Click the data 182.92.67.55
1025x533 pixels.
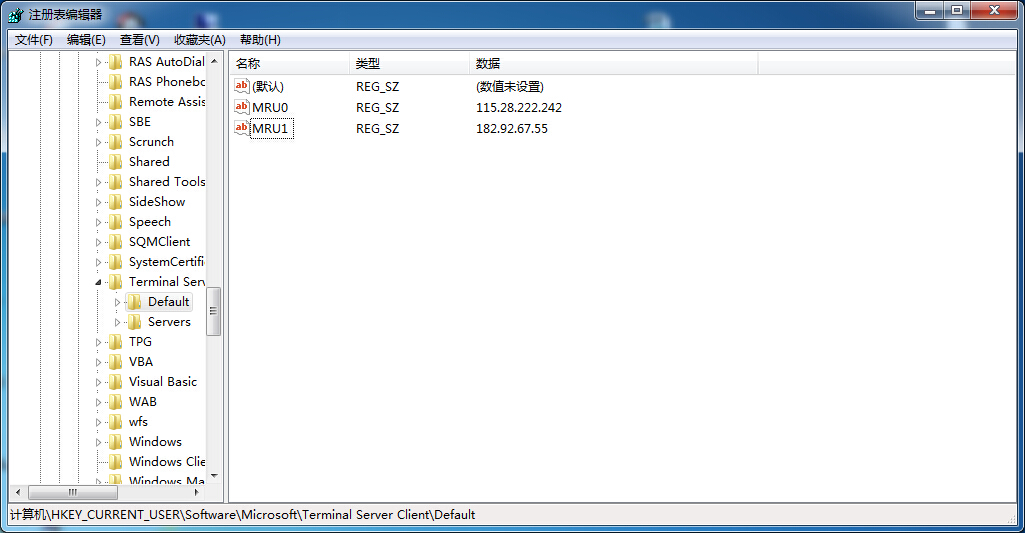(512, 128)
